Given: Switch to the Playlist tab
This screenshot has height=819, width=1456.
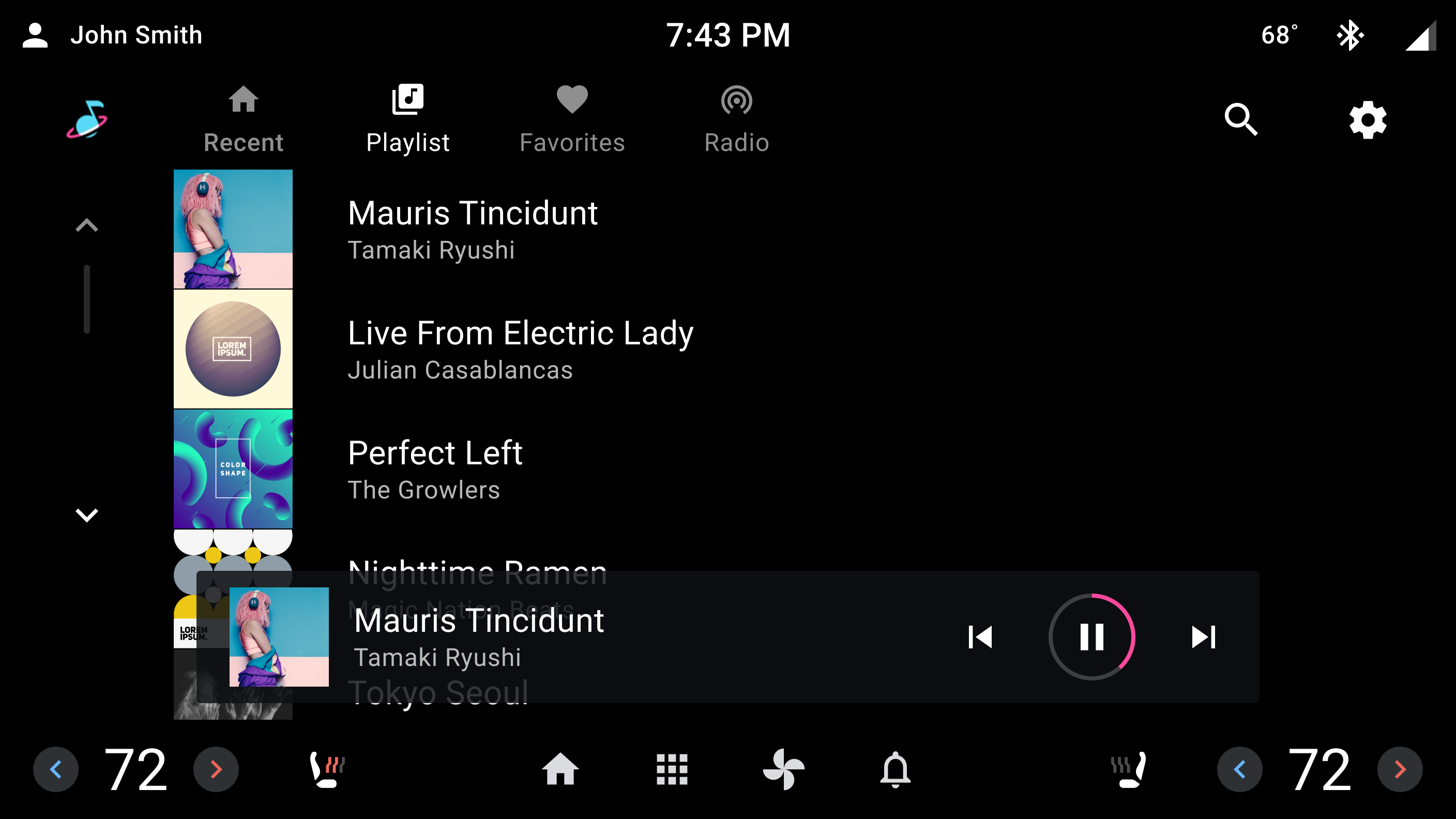Looking at the screenshot, I should click(x=408, y=119).
